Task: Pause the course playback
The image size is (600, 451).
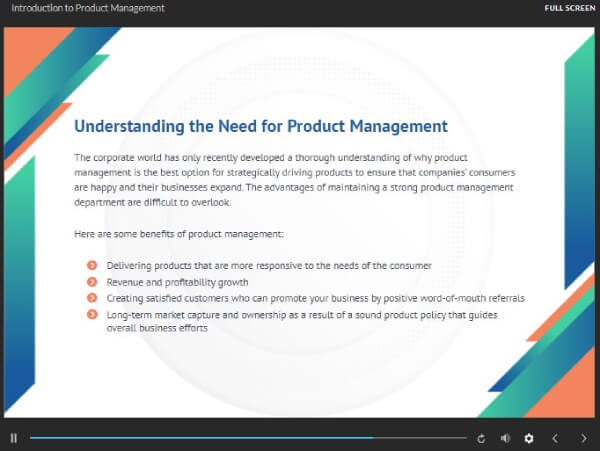Action: pos(14,438)
